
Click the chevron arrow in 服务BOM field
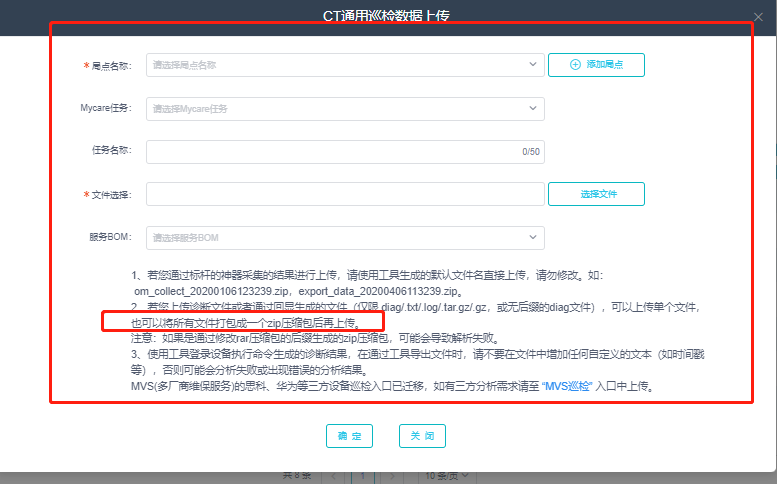pyautogui.click(x=533, y=237)
